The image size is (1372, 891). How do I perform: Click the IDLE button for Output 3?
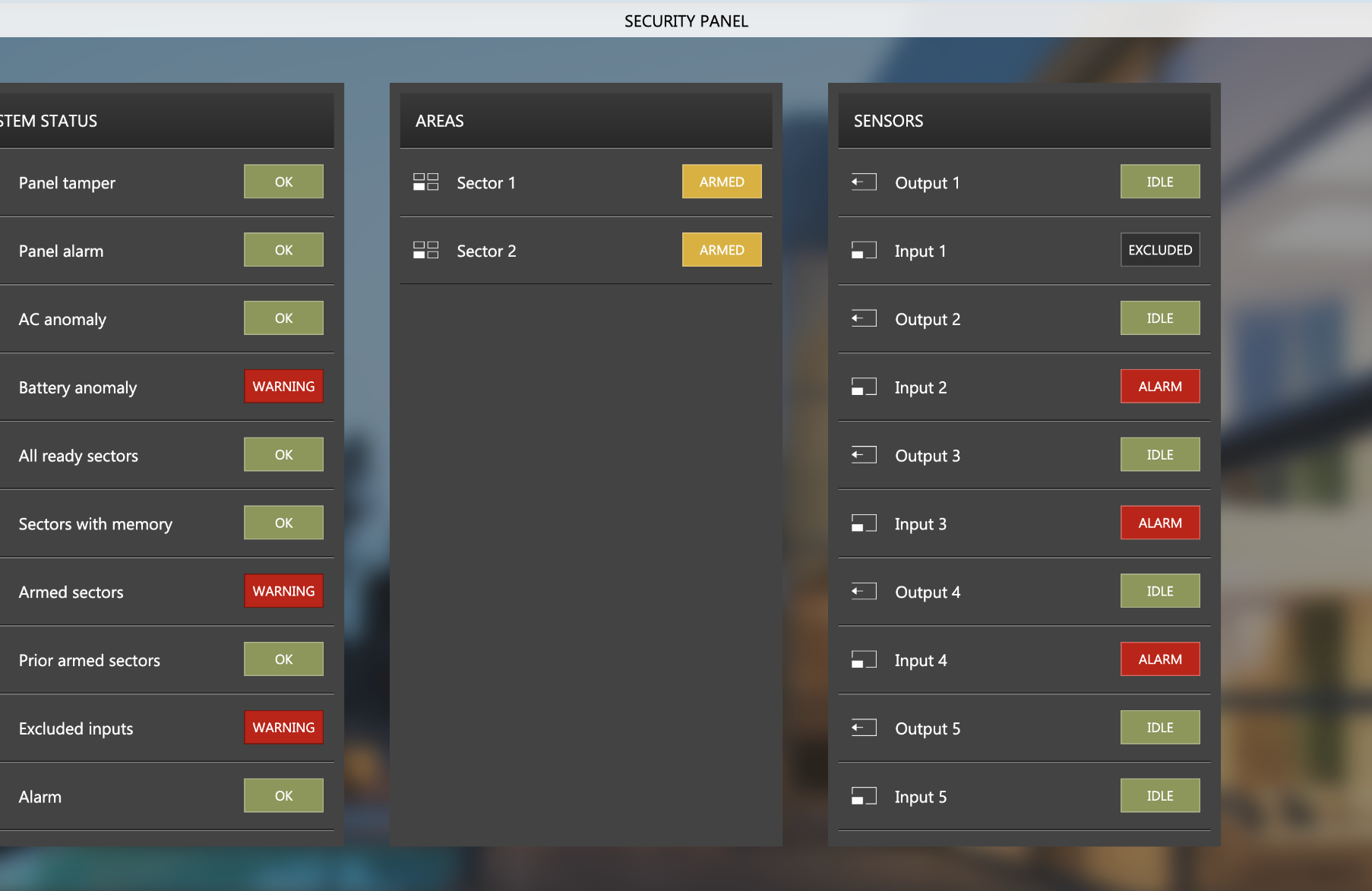click(x=1160, y=455)
